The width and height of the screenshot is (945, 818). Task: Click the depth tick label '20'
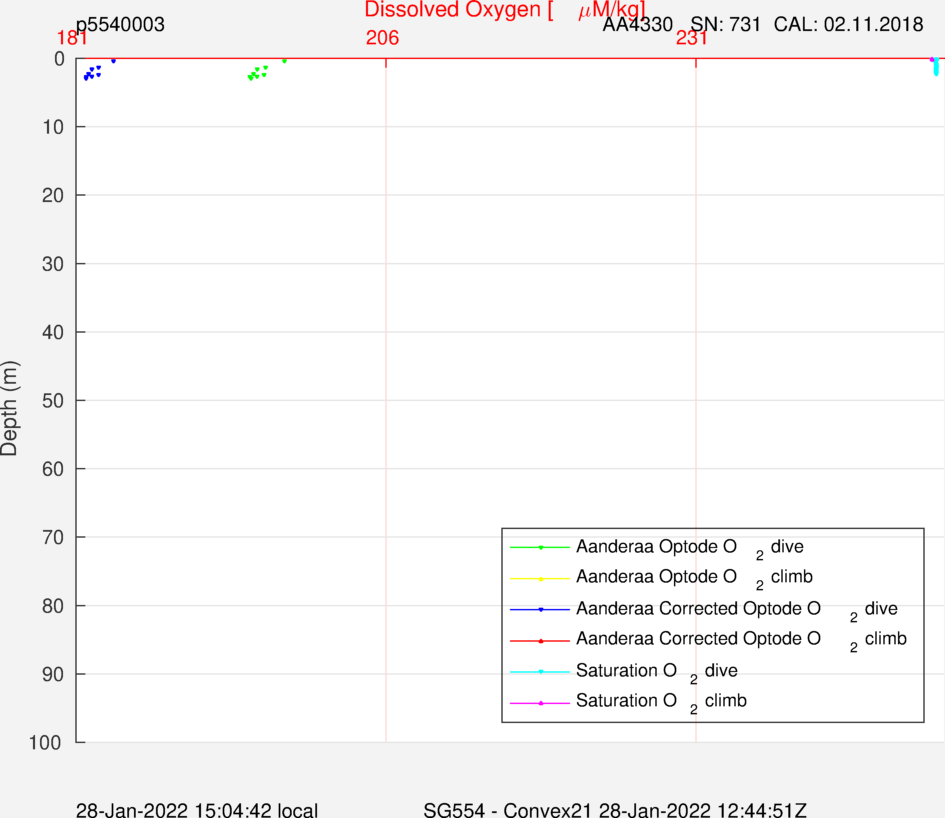tap(53, 195)
